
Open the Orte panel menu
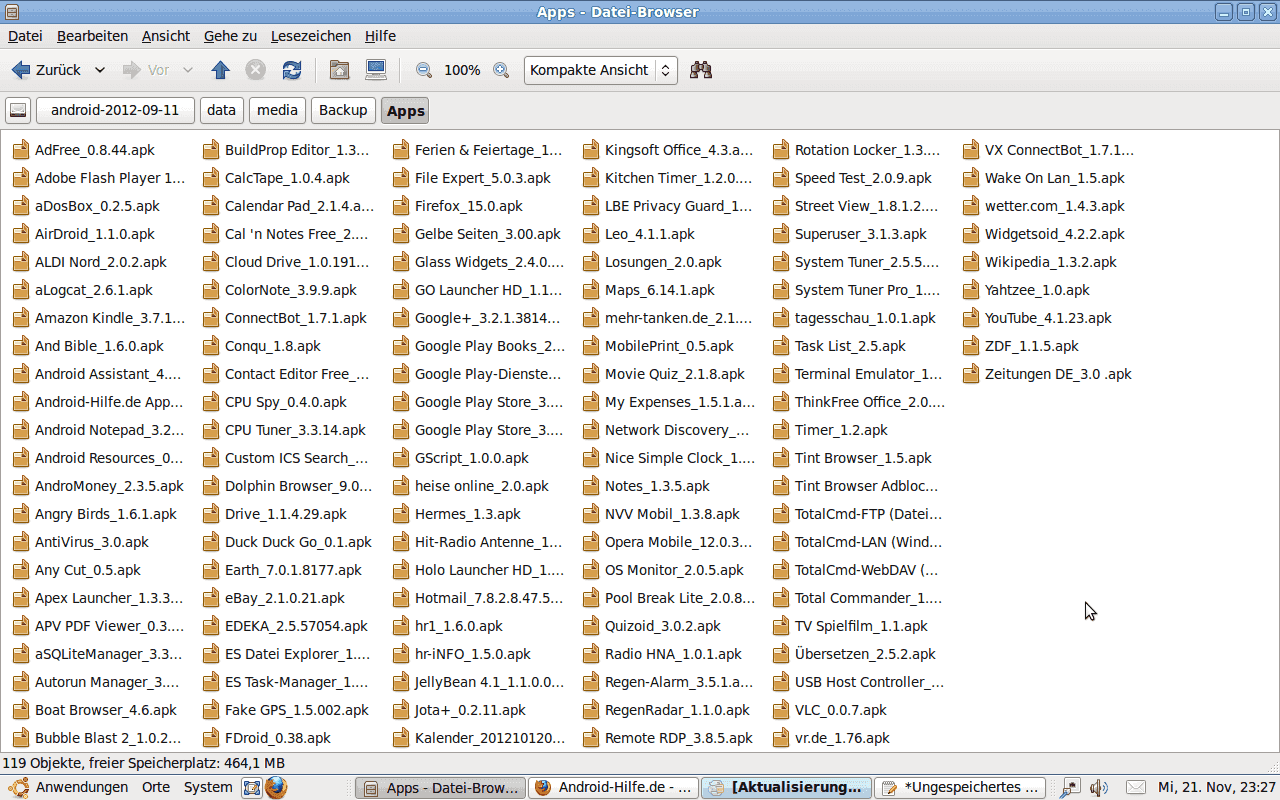point(156,787)
